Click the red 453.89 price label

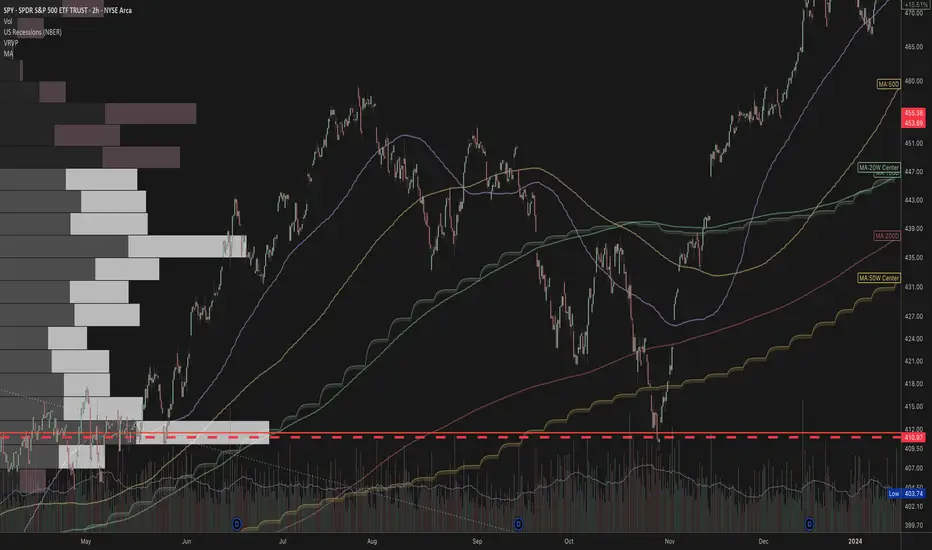914,122
